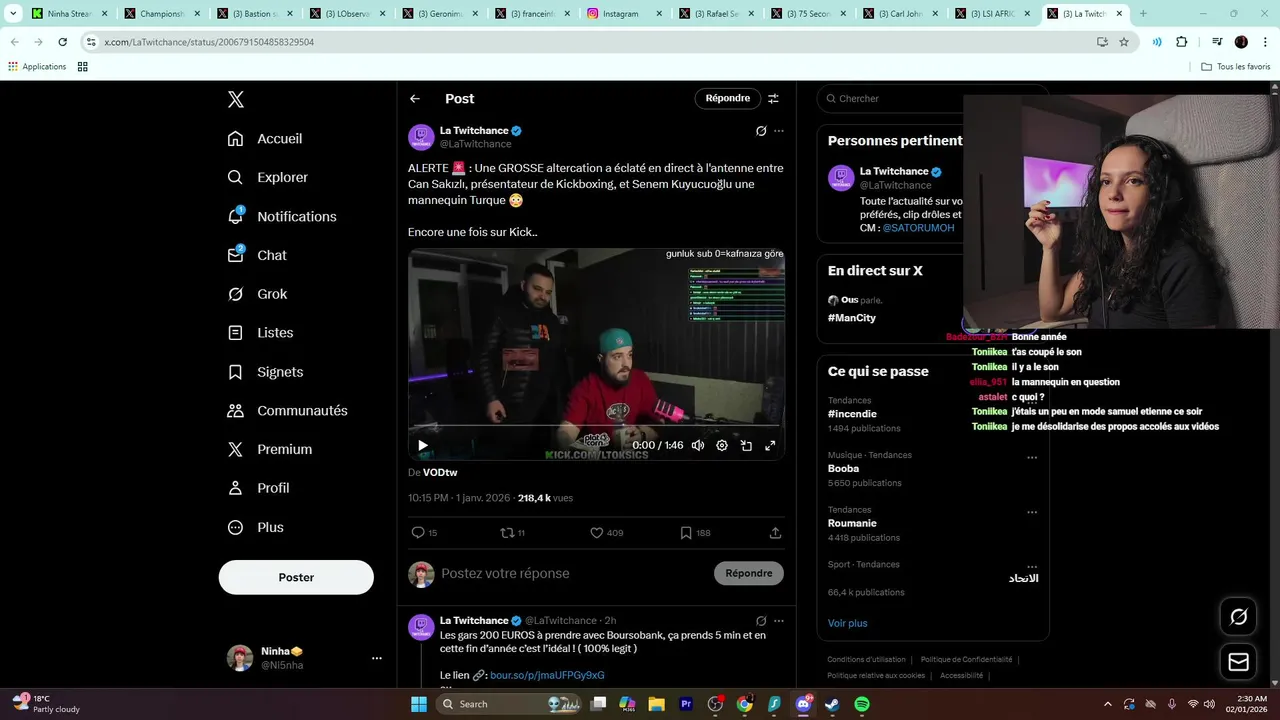Click the Premium X icon

coord(235,450)
